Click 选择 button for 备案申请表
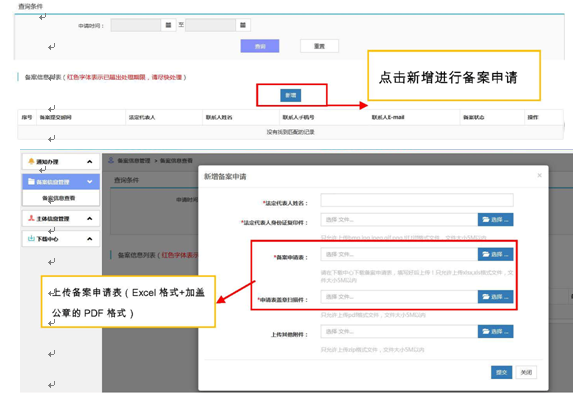582x395 pixels. pyautogui.click(x=496, y=254)
